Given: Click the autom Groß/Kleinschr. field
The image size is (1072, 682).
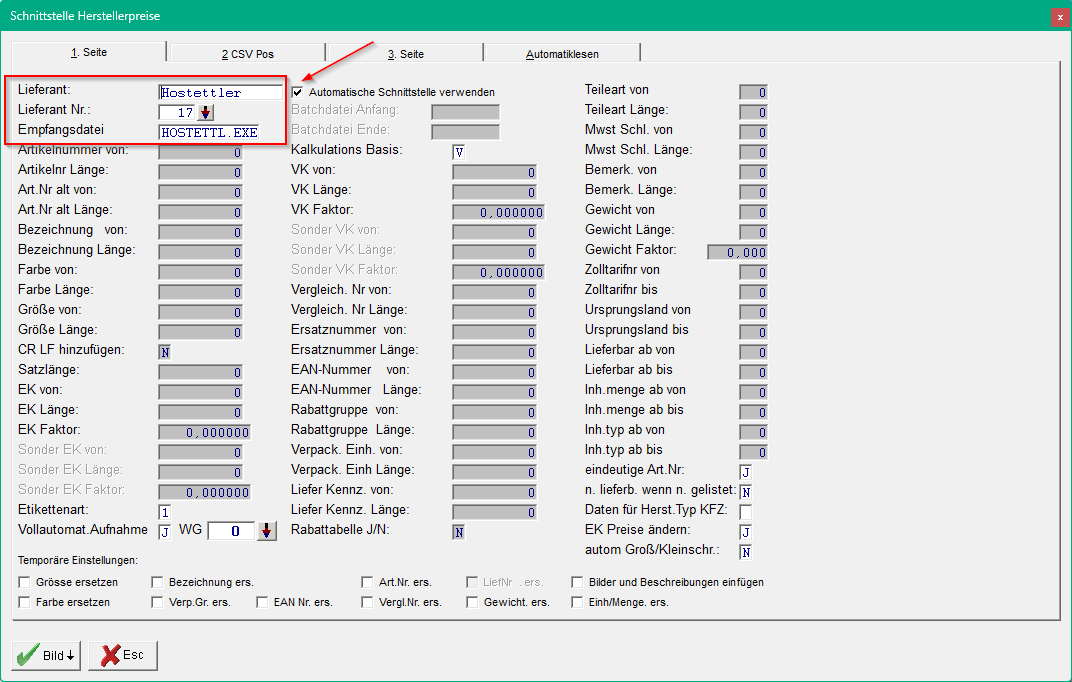Looking at the screenshot, I should pos(746,552).
